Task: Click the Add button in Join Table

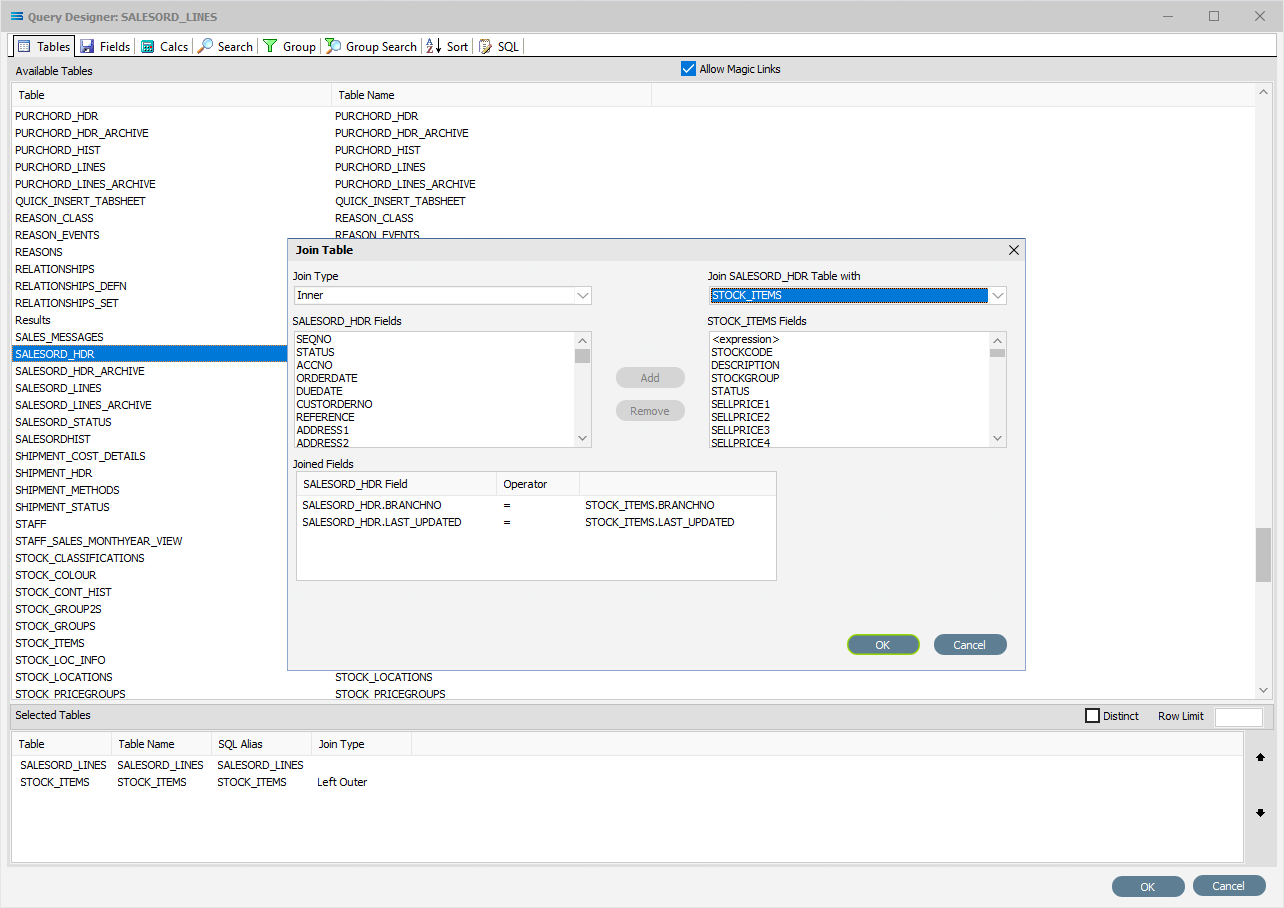Action: pos(650,378)
